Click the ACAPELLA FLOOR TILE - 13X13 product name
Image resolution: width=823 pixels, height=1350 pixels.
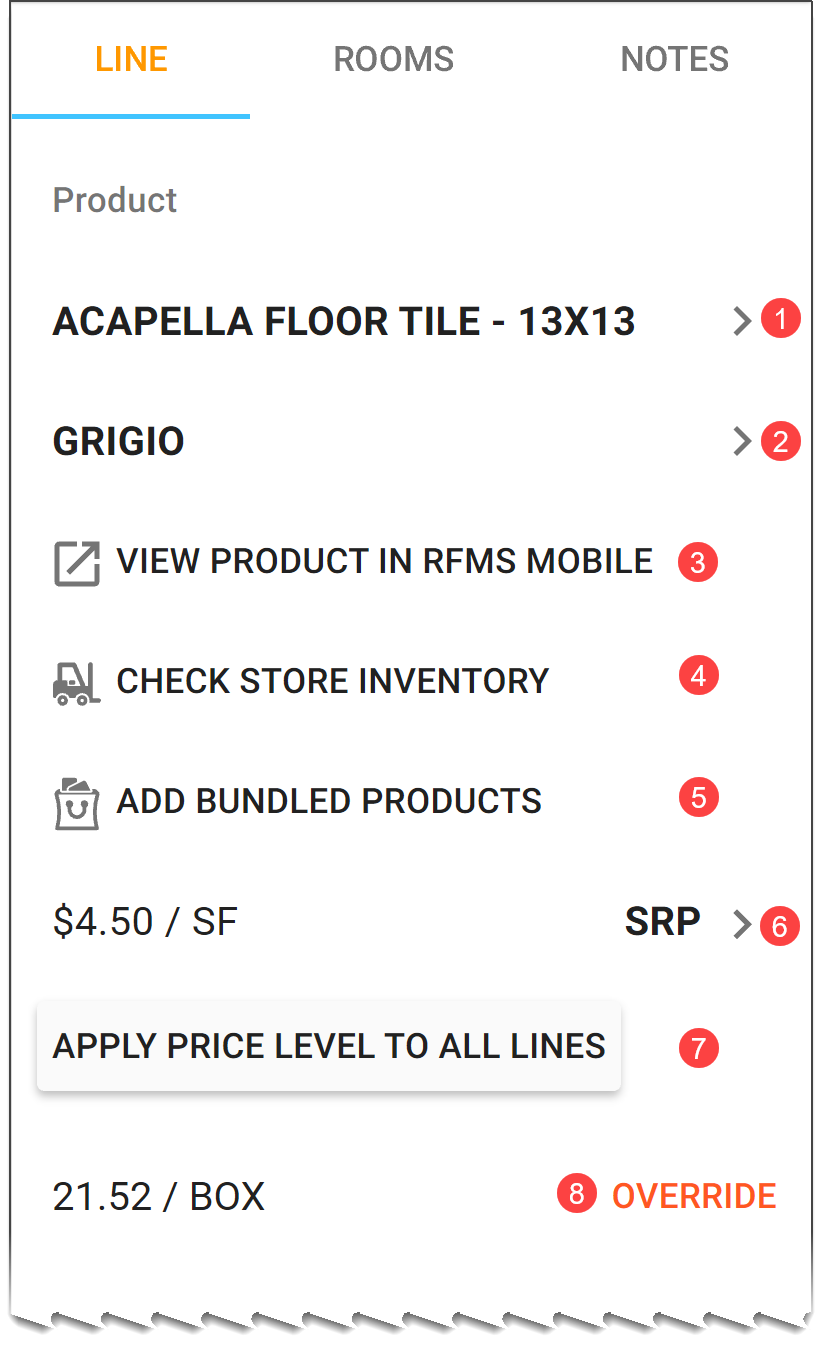(344, 322)
